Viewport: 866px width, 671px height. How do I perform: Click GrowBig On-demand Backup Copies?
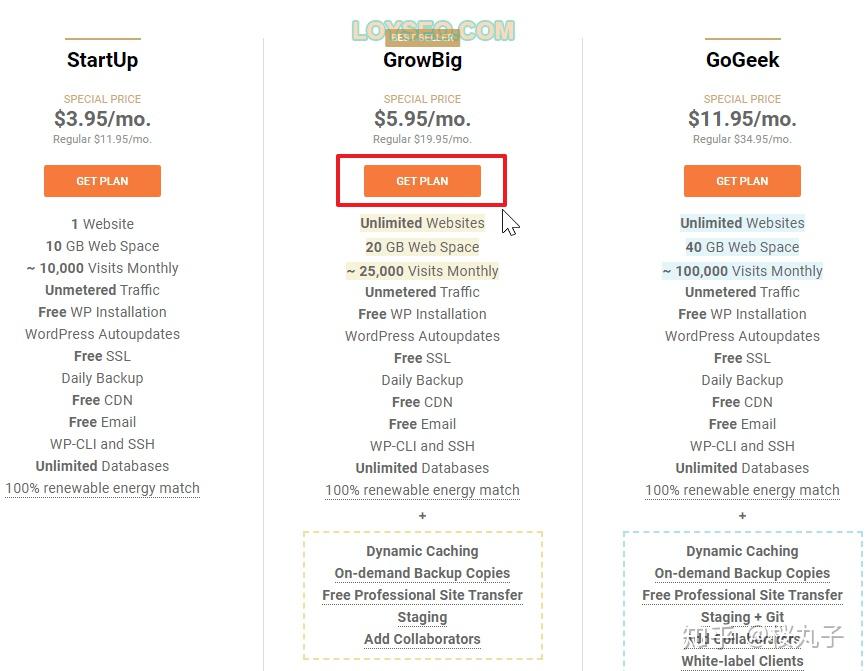tap(422, 573)
